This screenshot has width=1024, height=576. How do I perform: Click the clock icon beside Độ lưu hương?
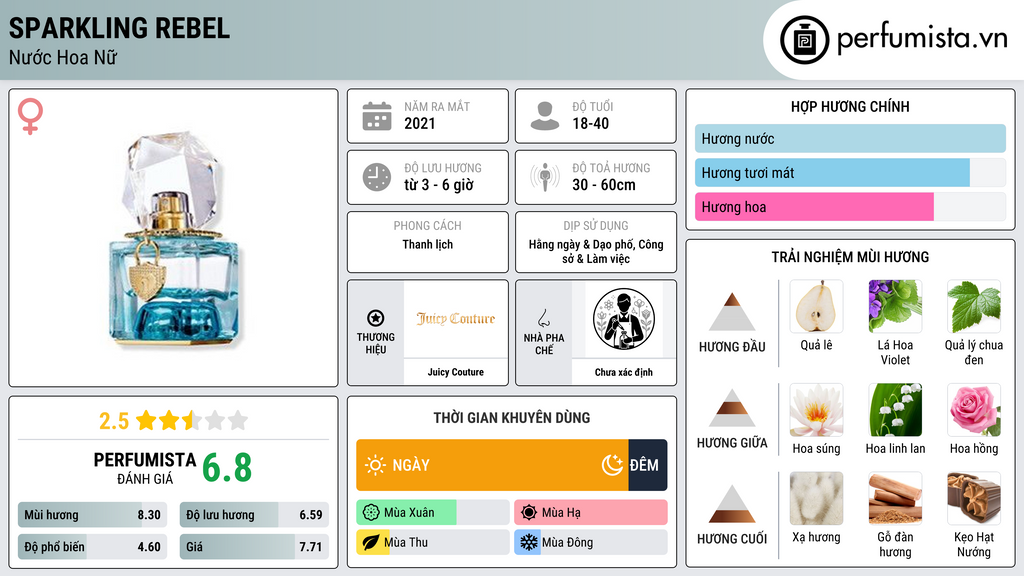tap(377, 177)
